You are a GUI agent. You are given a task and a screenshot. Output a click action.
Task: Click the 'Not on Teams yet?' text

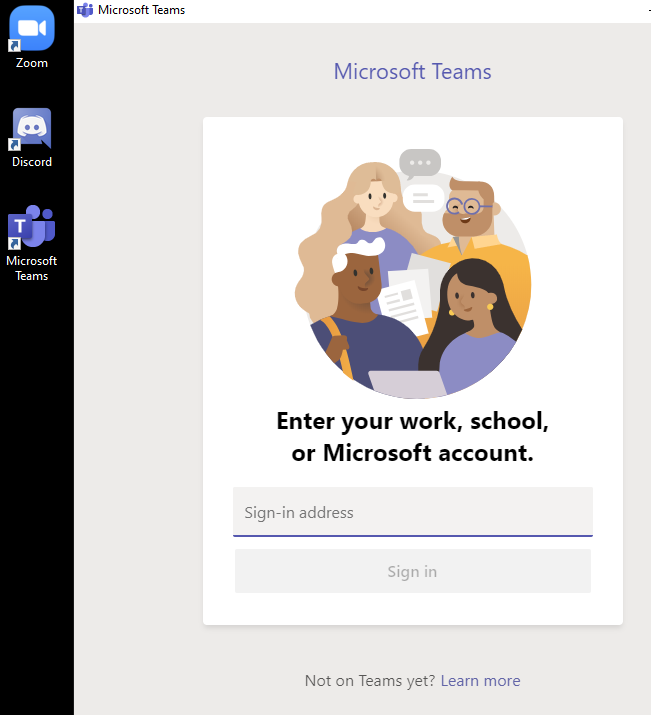[x=371, y=680]
